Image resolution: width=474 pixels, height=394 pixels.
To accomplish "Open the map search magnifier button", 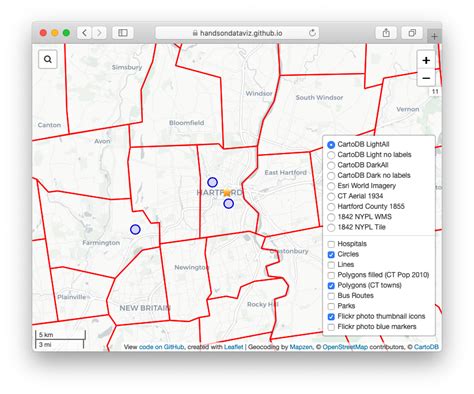I will 48,59.
